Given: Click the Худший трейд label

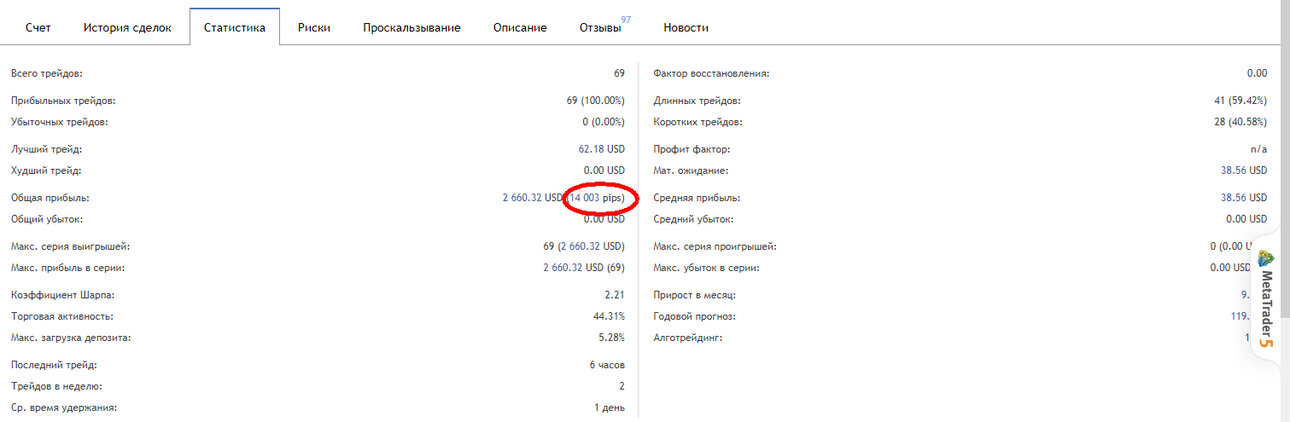Looking at the screenshot, I should point(46,171).
